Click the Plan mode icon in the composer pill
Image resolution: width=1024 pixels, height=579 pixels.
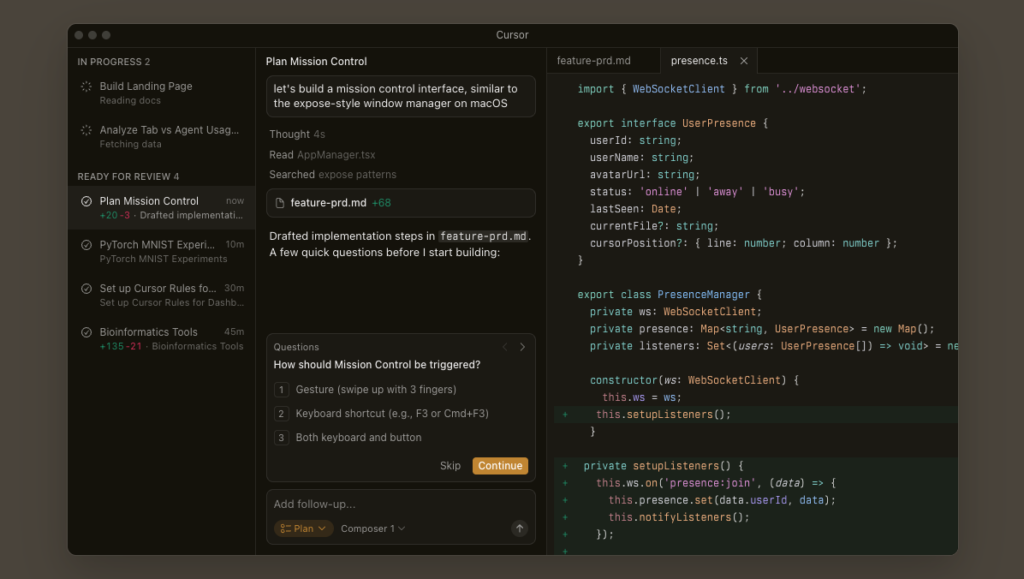click(288, 528)
